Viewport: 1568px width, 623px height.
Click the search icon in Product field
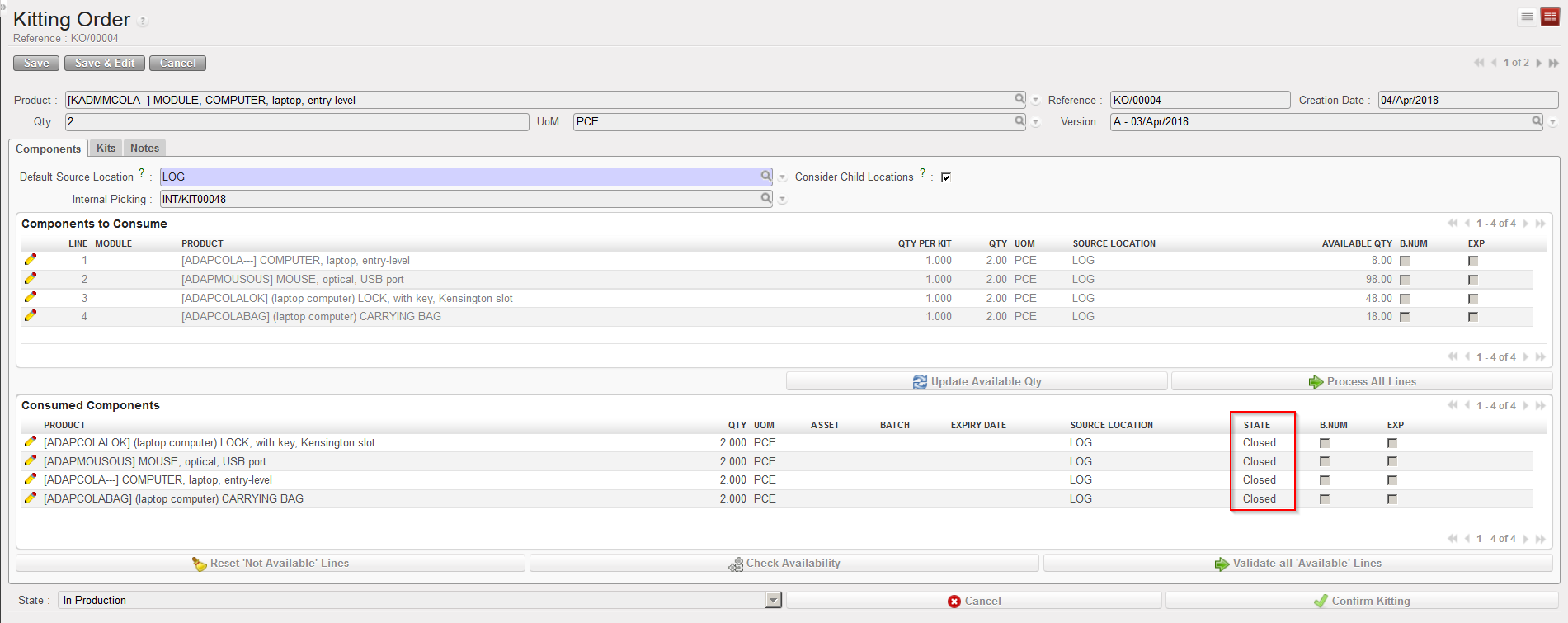1019,99
